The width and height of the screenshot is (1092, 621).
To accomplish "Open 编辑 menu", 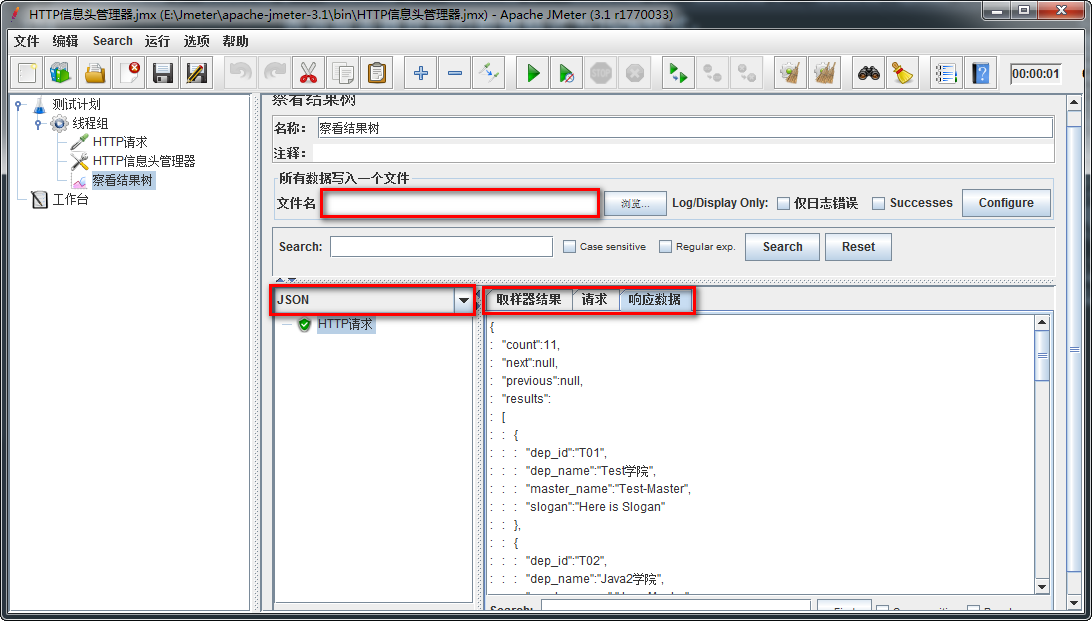I will point(65,41).
